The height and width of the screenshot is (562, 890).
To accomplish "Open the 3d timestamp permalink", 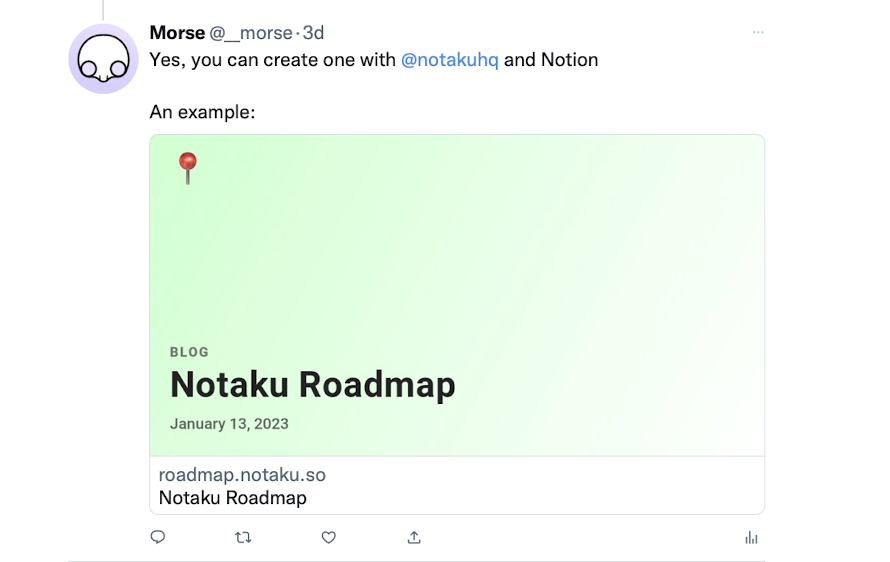I will coord(313,33).
